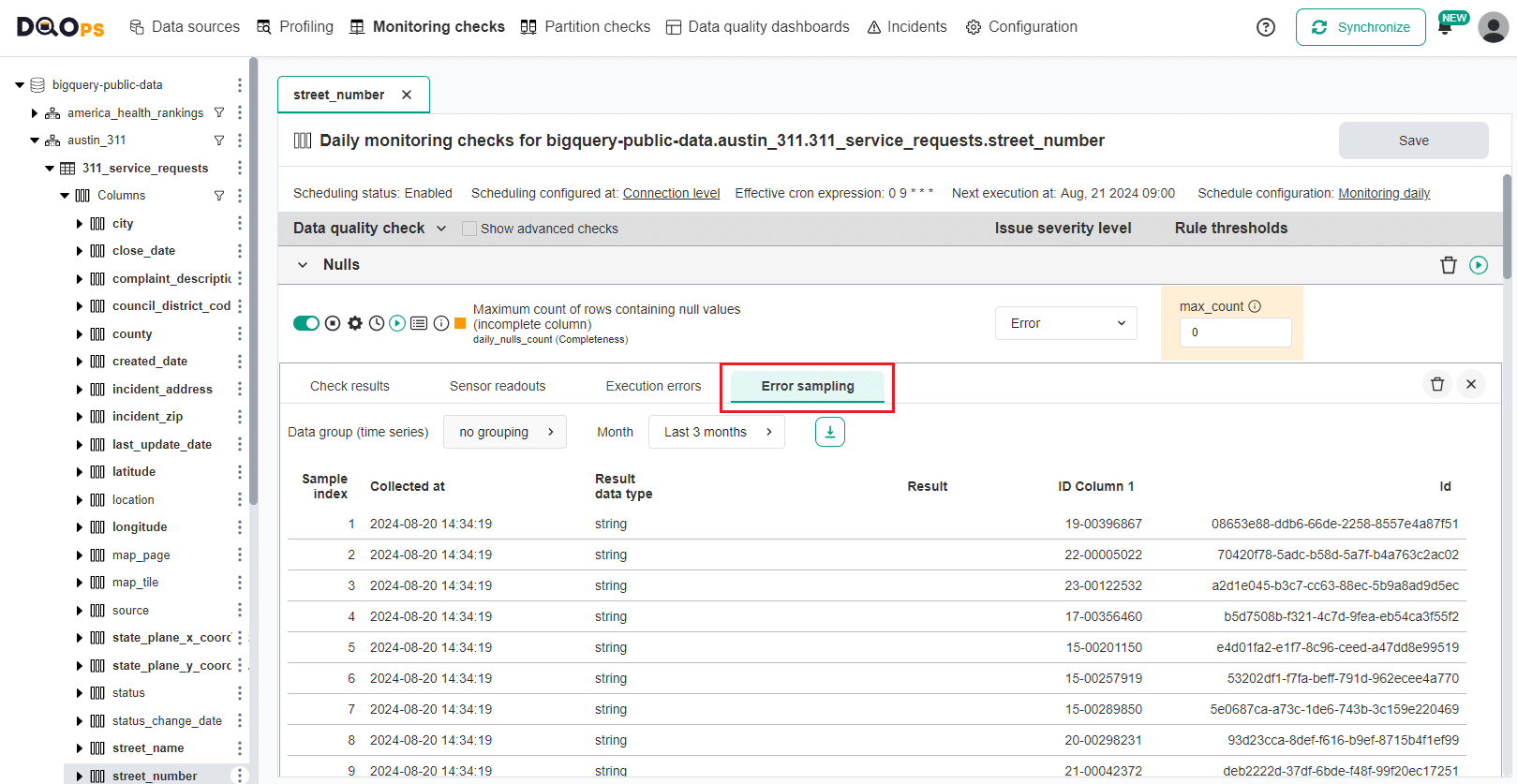This screenshot has height=784, width=1517.
Task: Expand america_health_rankings schema
Action: coord(35,113)
